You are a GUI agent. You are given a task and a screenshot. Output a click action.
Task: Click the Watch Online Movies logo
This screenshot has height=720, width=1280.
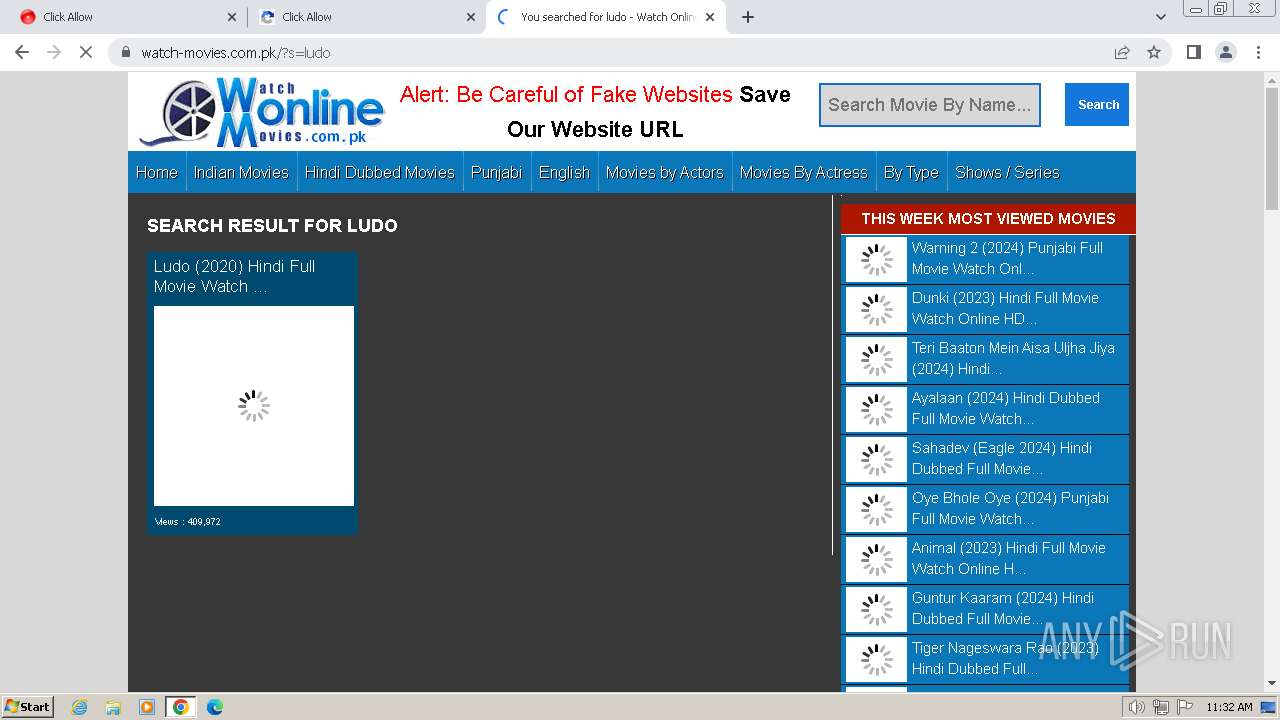[262, 112]
